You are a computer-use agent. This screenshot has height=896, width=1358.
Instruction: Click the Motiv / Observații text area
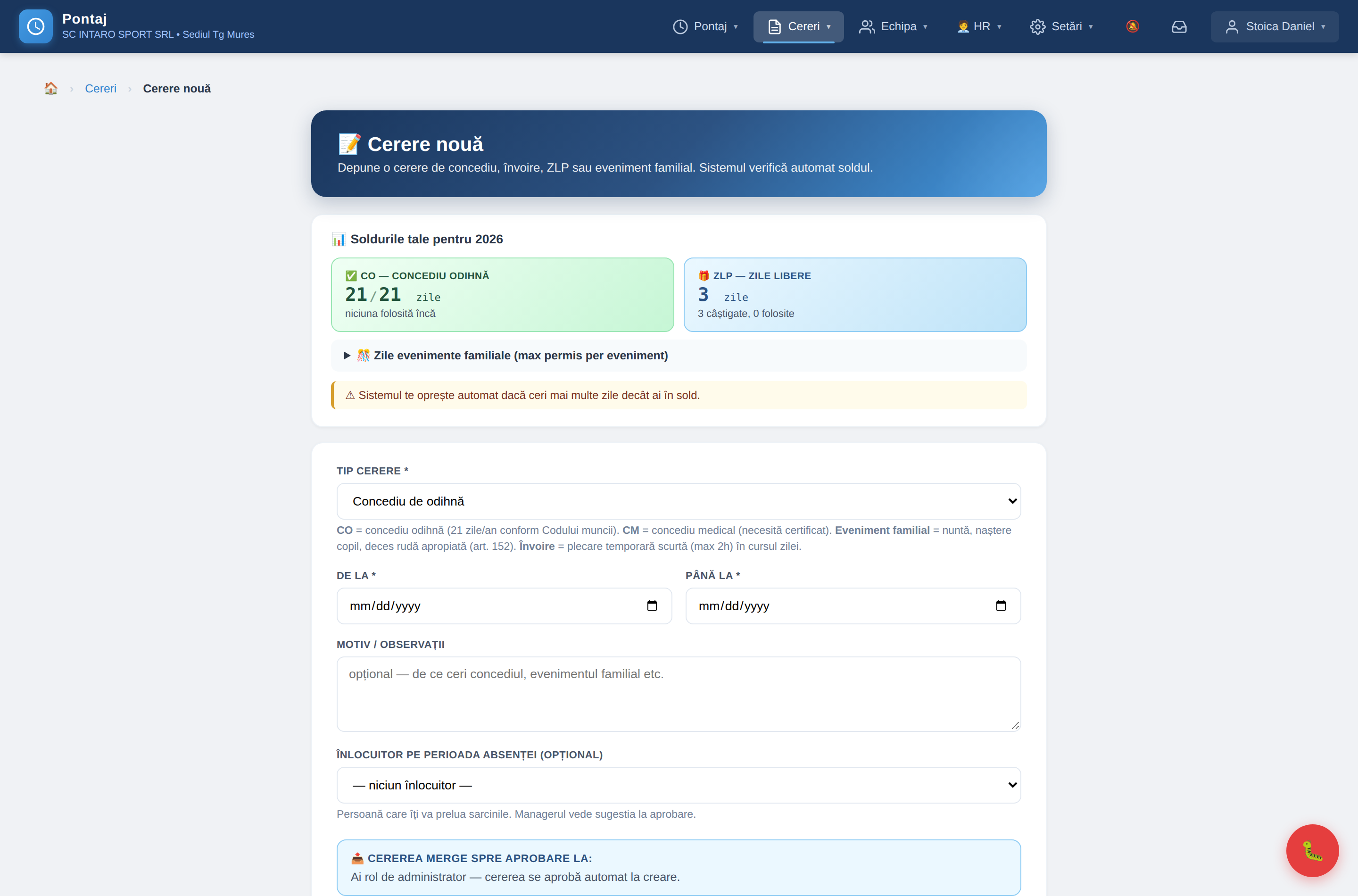678,694
